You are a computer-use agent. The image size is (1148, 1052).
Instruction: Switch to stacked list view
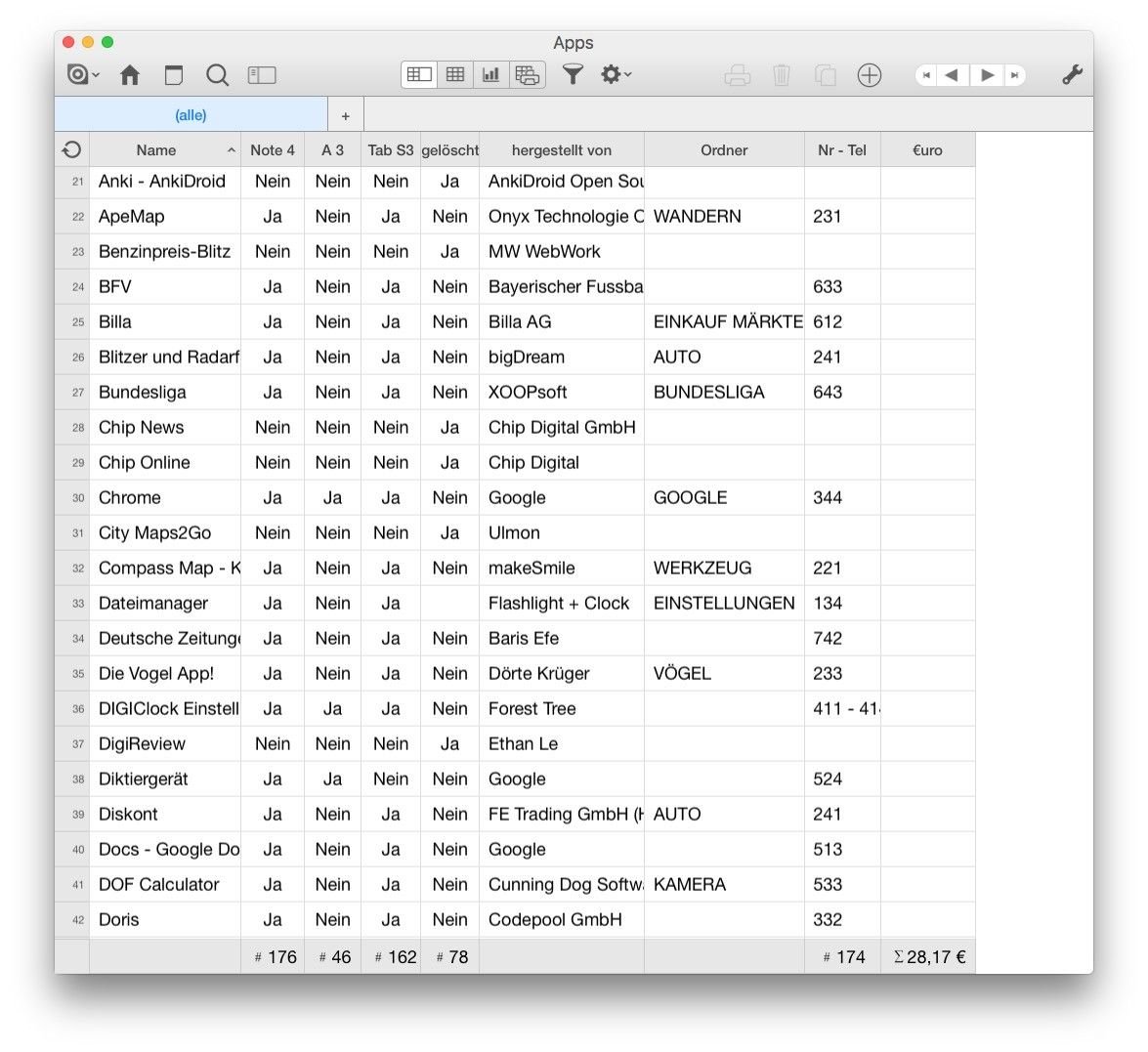point(528,74)
